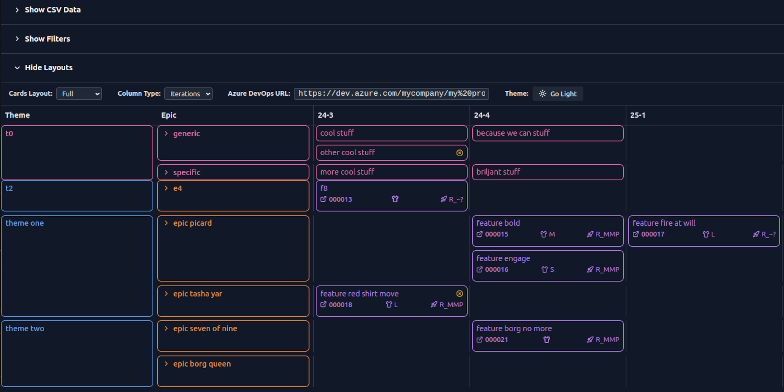Viewport: 784px width, 392px height.
Task: Click 'feature borg no more' title
Action: click(514, 328)
